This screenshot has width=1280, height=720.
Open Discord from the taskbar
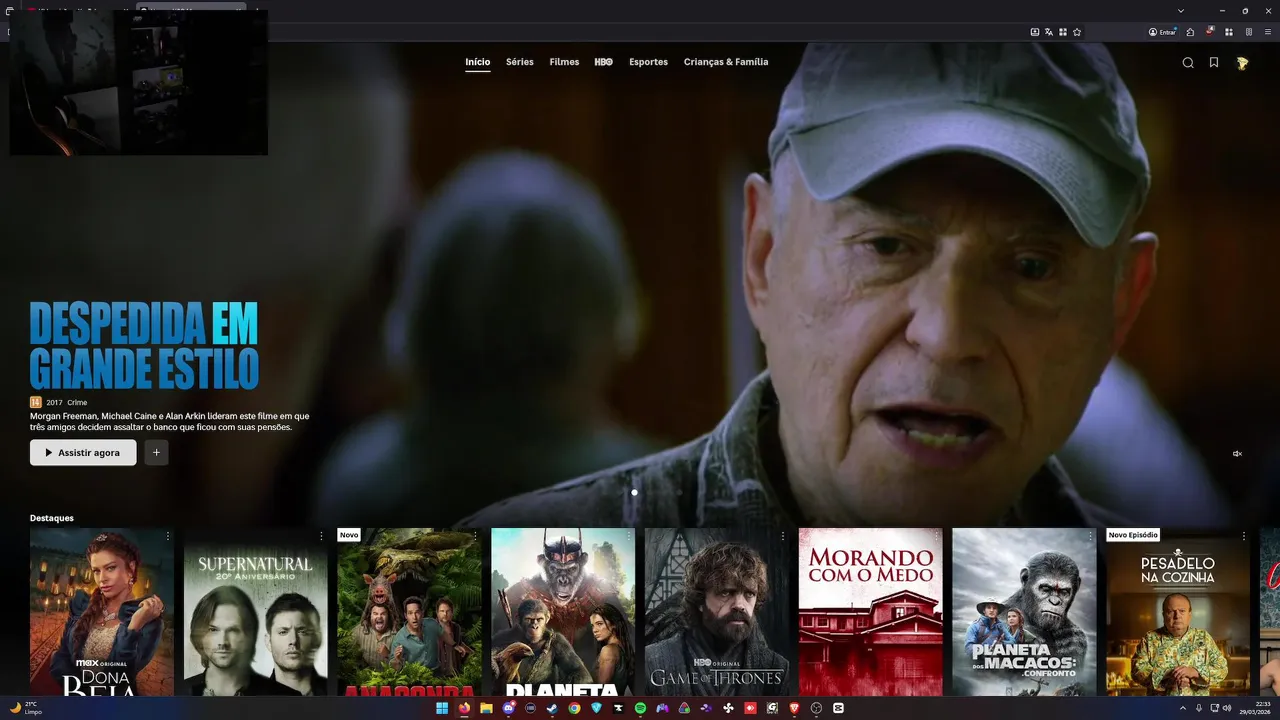tap(508, 708)
